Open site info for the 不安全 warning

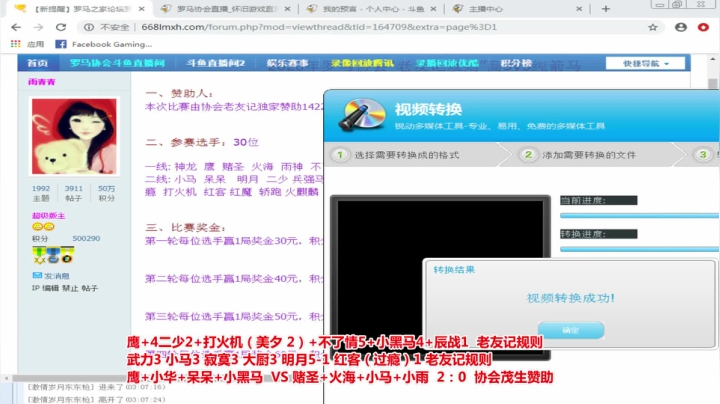107,27
